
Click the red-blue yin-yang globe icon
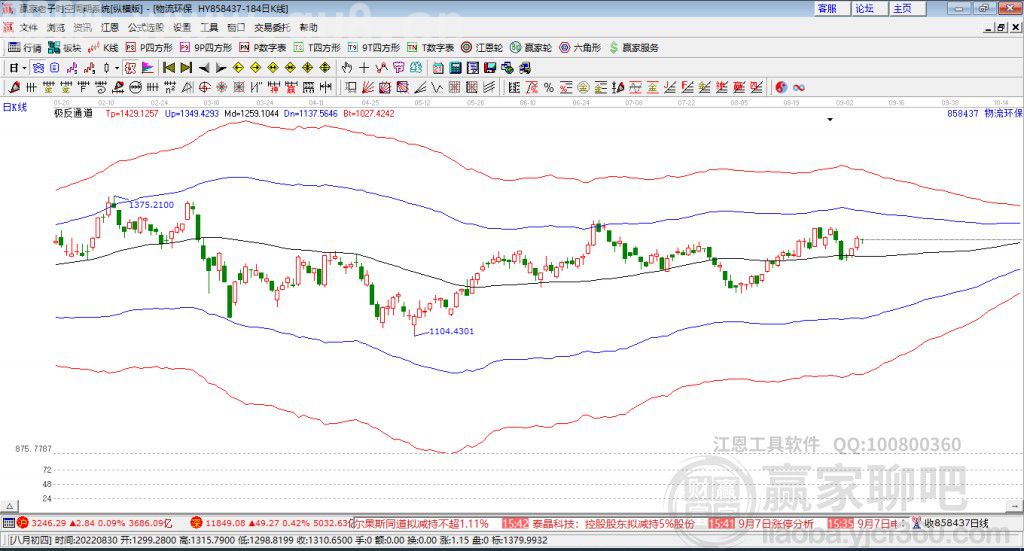tap(781, 87)
